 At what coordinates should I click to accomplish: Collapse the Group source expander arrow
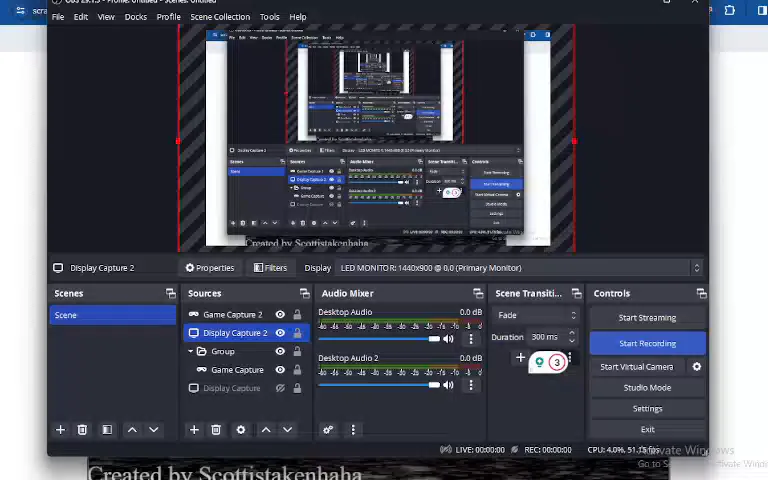pos(191,351)
